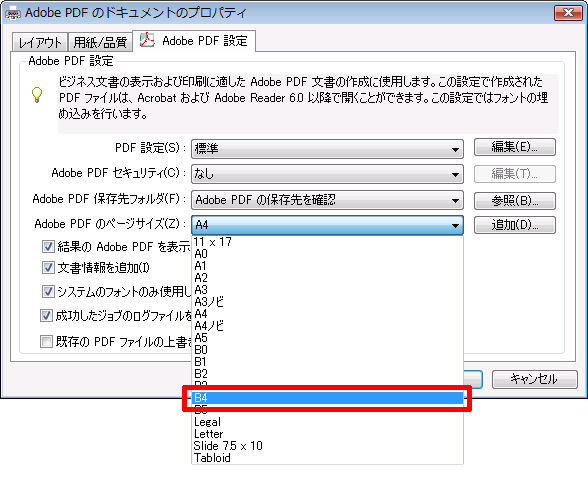Screen dimensions: 588x480
Task: Toggle システムのフォントのみ使用 checkbox
Action: pos(48,291)
